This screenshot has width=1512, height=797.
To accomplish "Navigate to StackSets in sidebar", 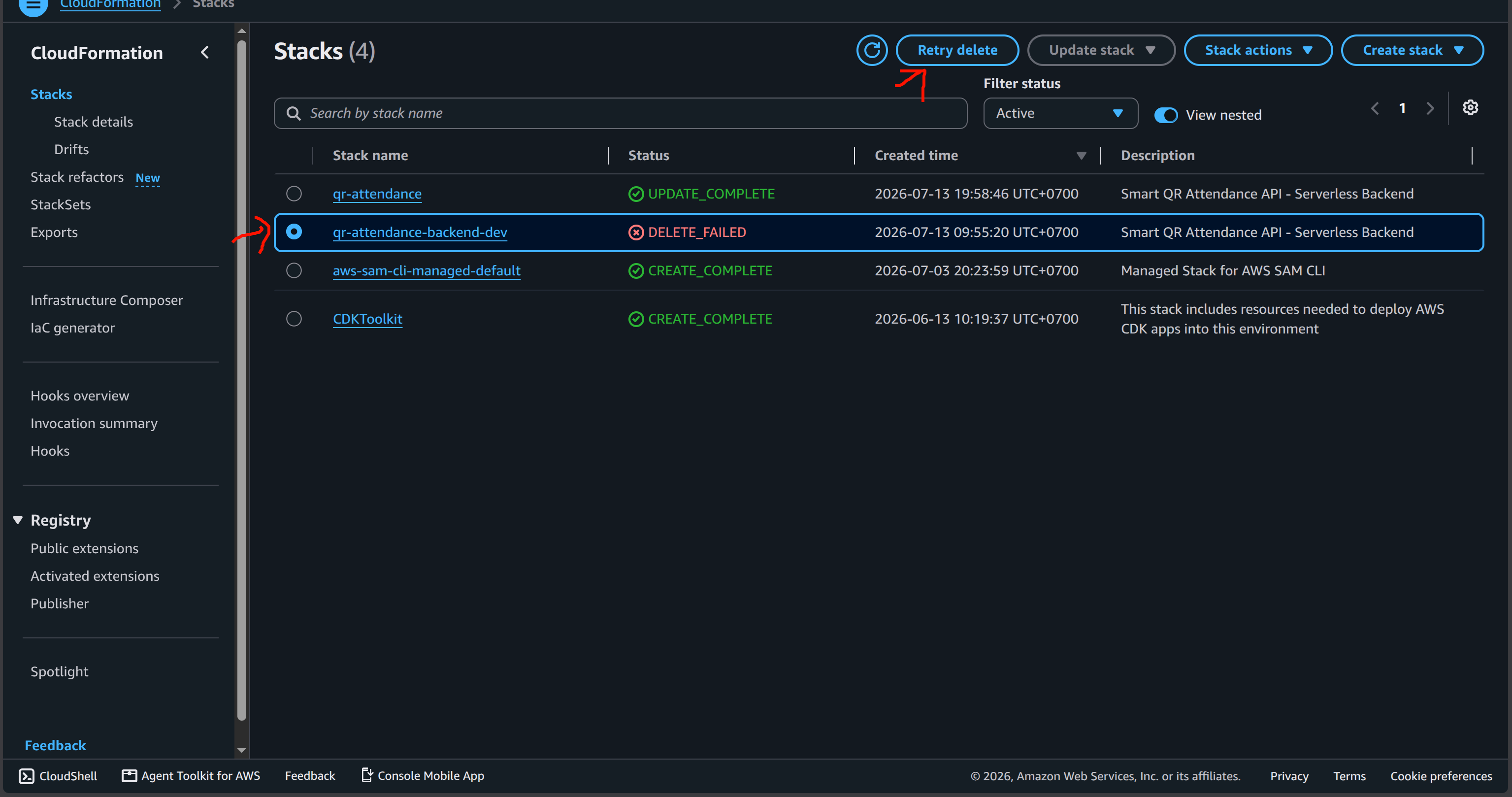I will [61, 205].
